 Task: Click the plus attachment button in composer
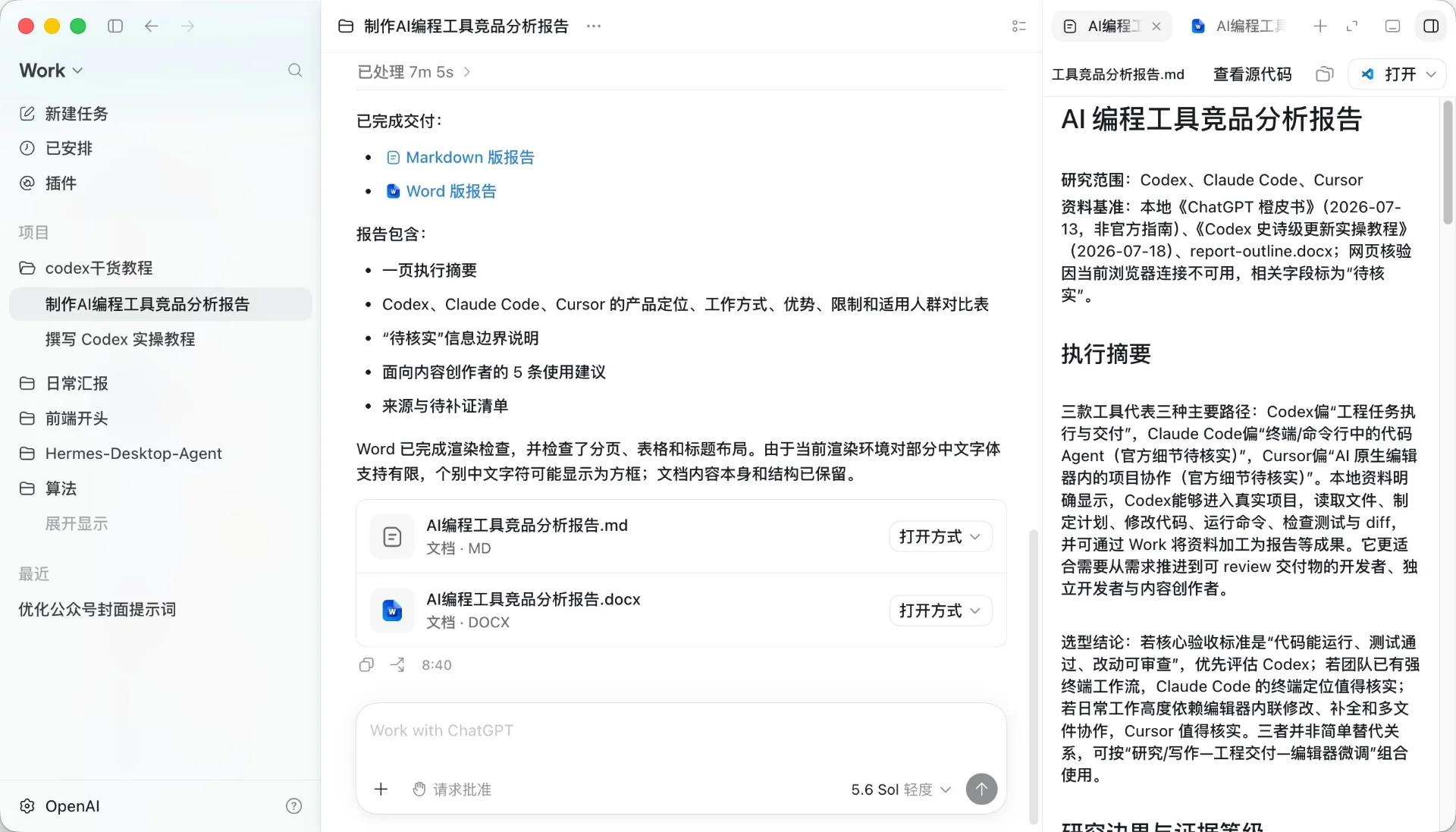pyautogui.click(x=381, y=790)
